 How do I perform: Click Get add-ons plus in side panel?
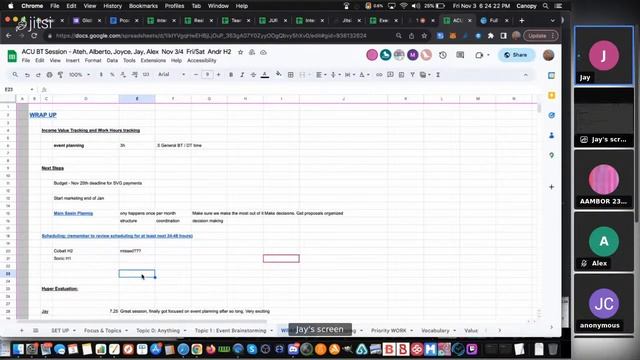tap(551, 187)
